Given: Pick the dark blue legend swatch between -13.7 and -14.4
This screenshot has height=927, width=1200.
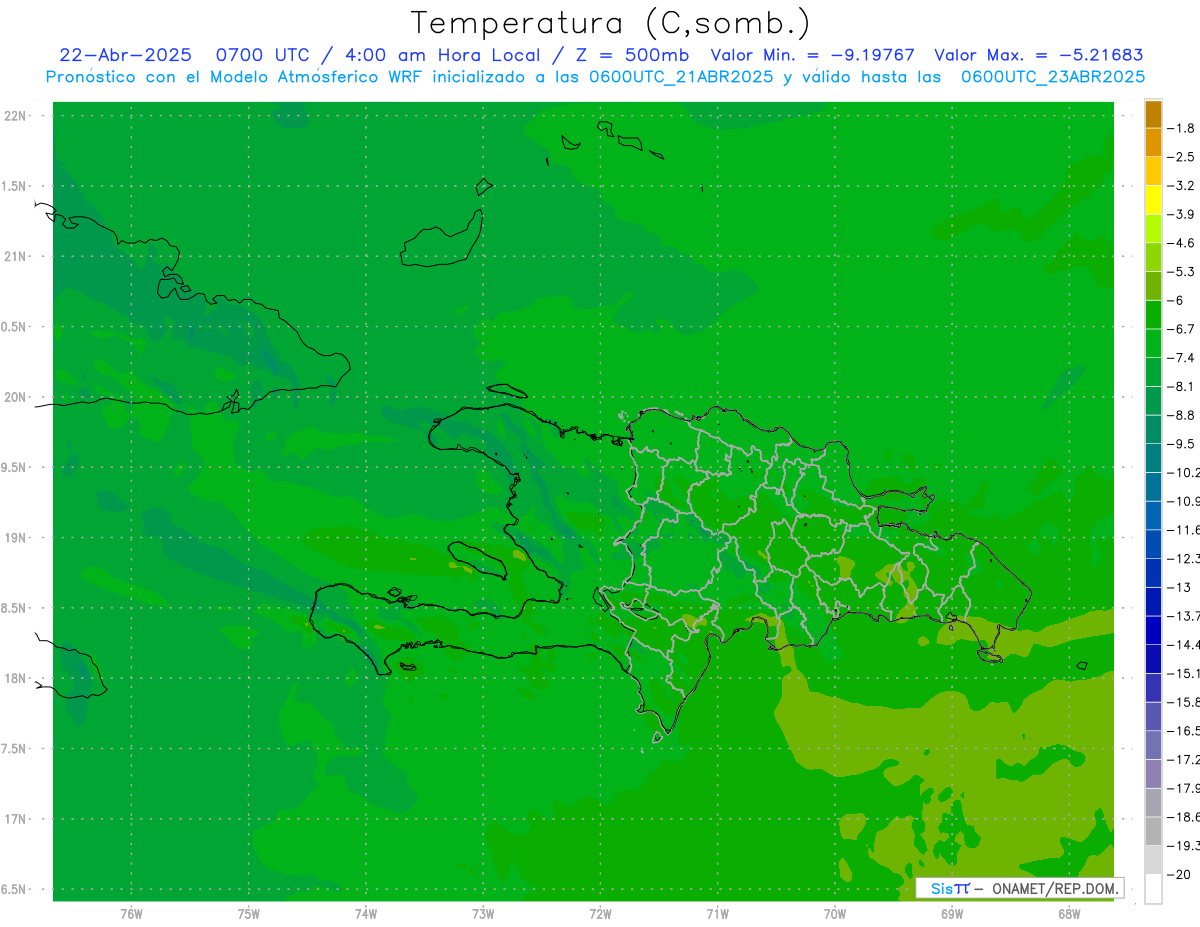Looking at the screenshot, I should click(x=1153, y=630).
